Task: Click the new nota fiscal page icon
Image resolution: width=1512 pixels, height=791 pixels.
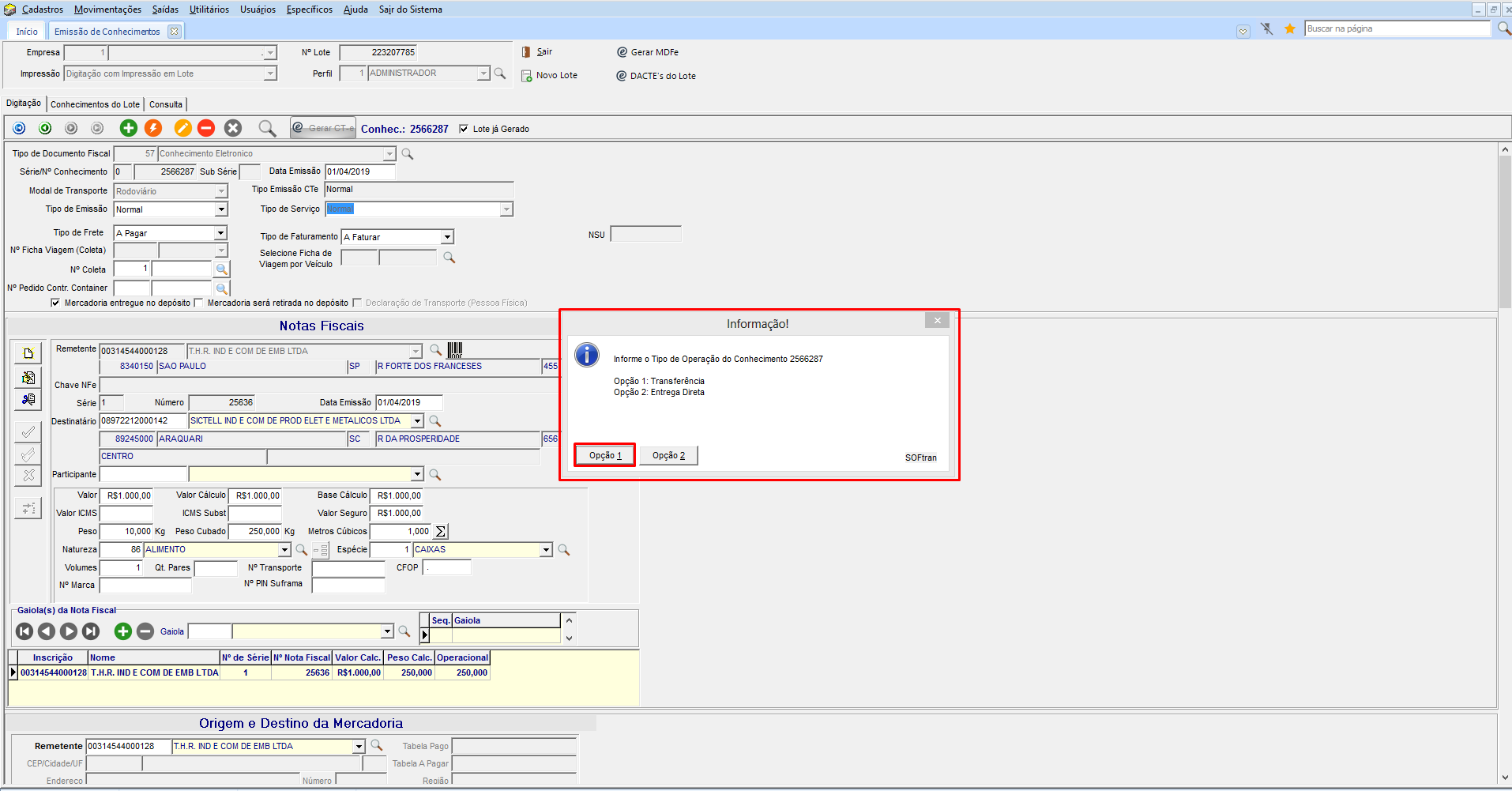Action: [28, 353]
